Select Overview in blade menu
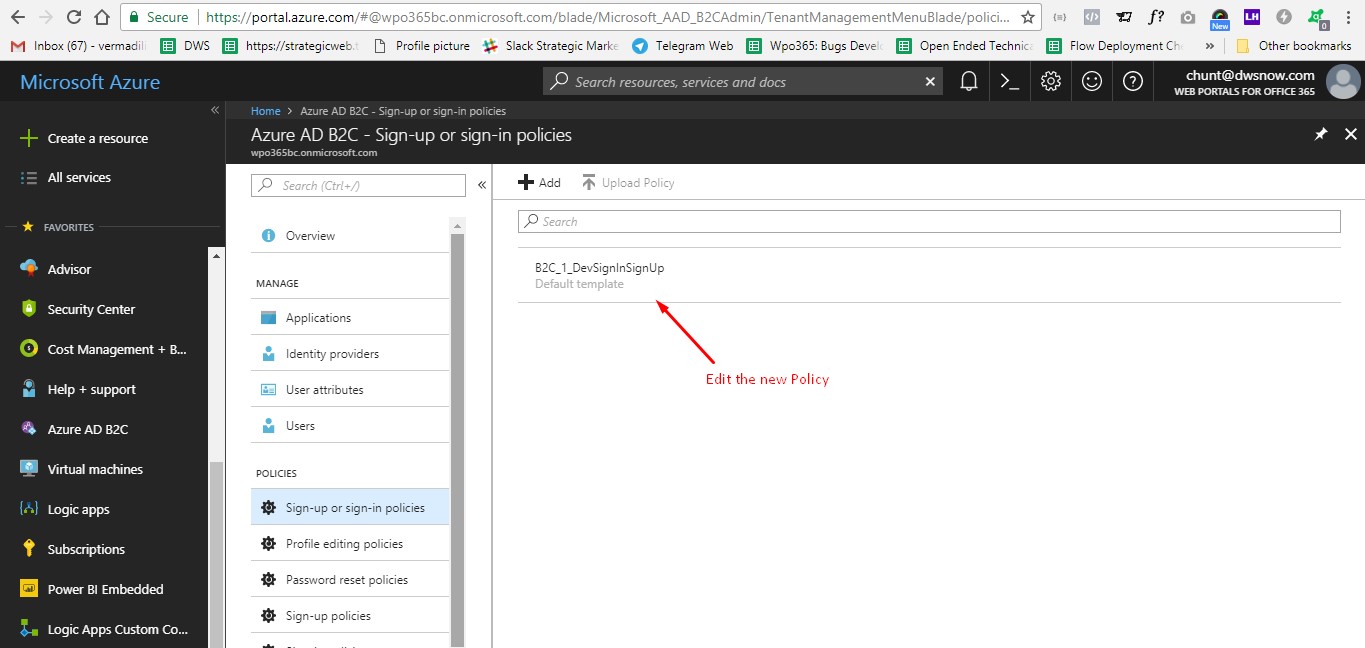This screenshot has width=1365, height=648. [350, 236]
